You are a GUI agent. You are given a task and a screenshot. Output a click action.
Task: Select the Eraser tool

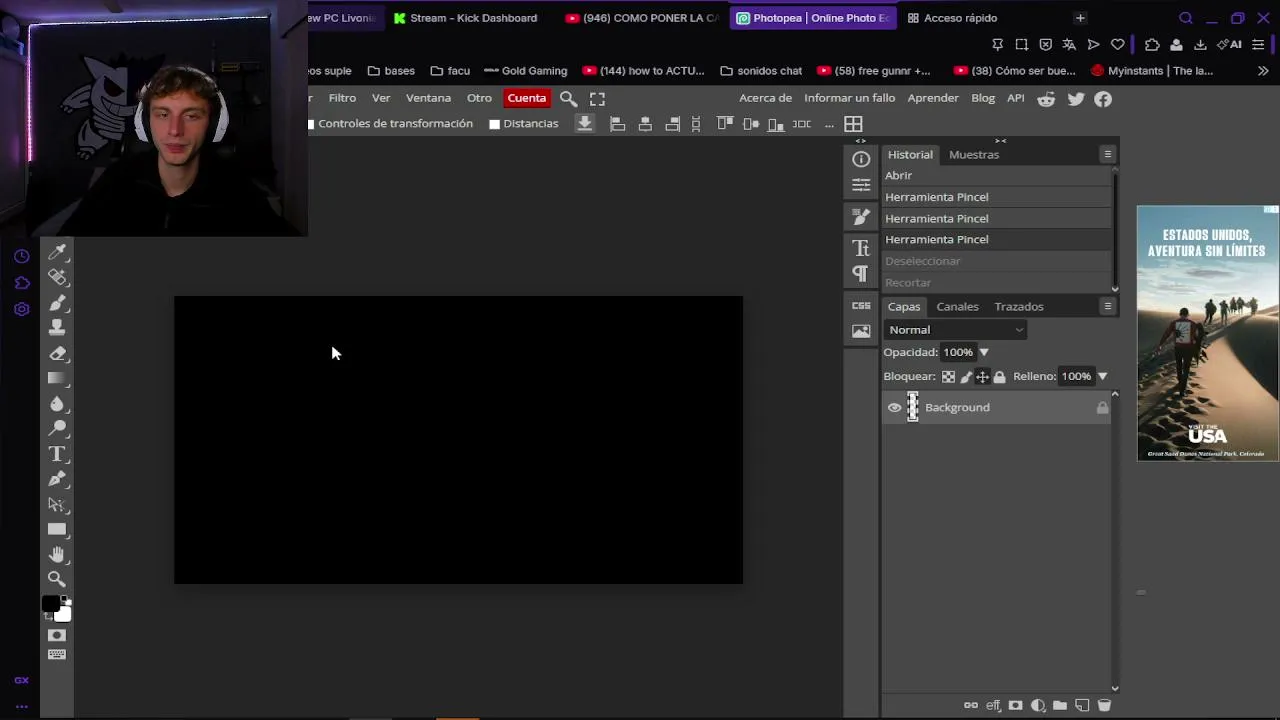point(57,353)
